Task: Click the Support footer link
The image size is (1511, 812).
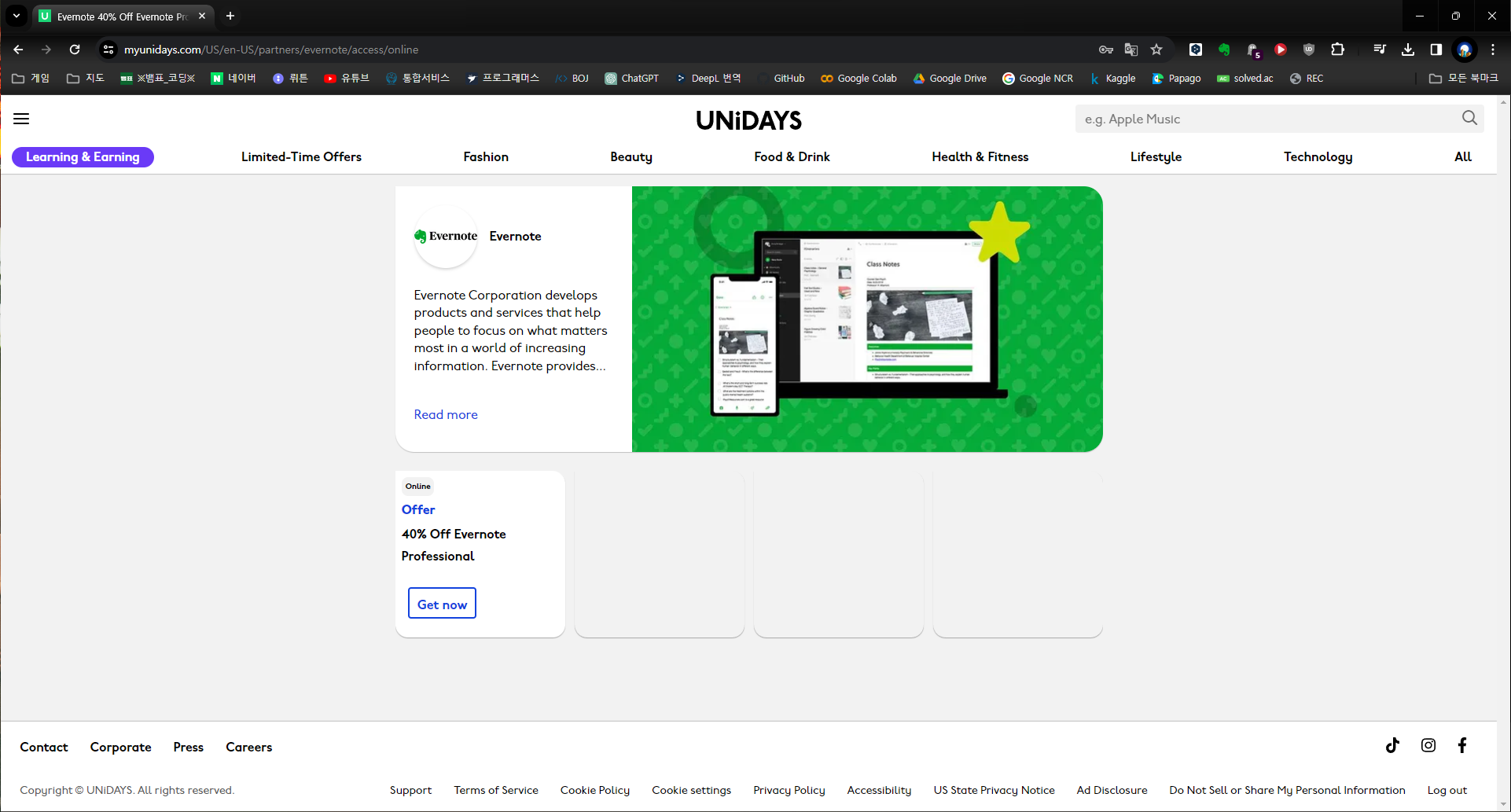Action: 410,790
